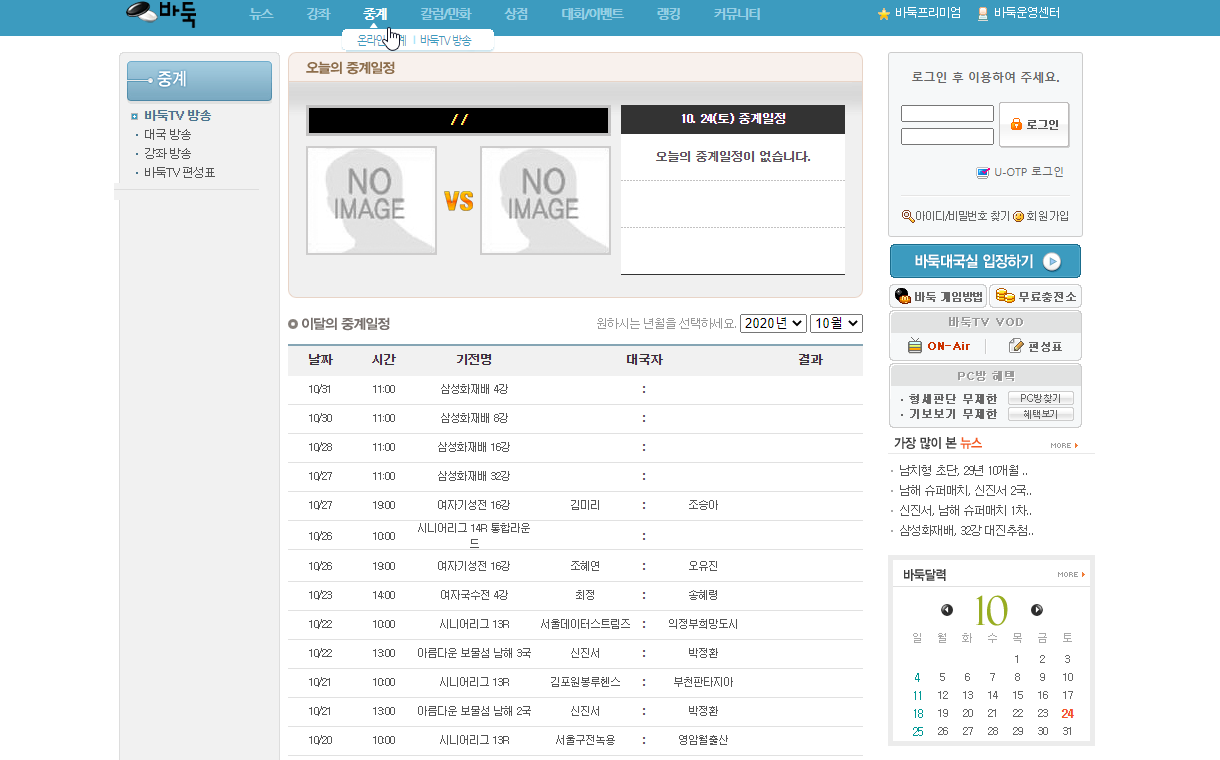Open the news item 삼성화재배, 32강 대진추첨

(966, 531)
